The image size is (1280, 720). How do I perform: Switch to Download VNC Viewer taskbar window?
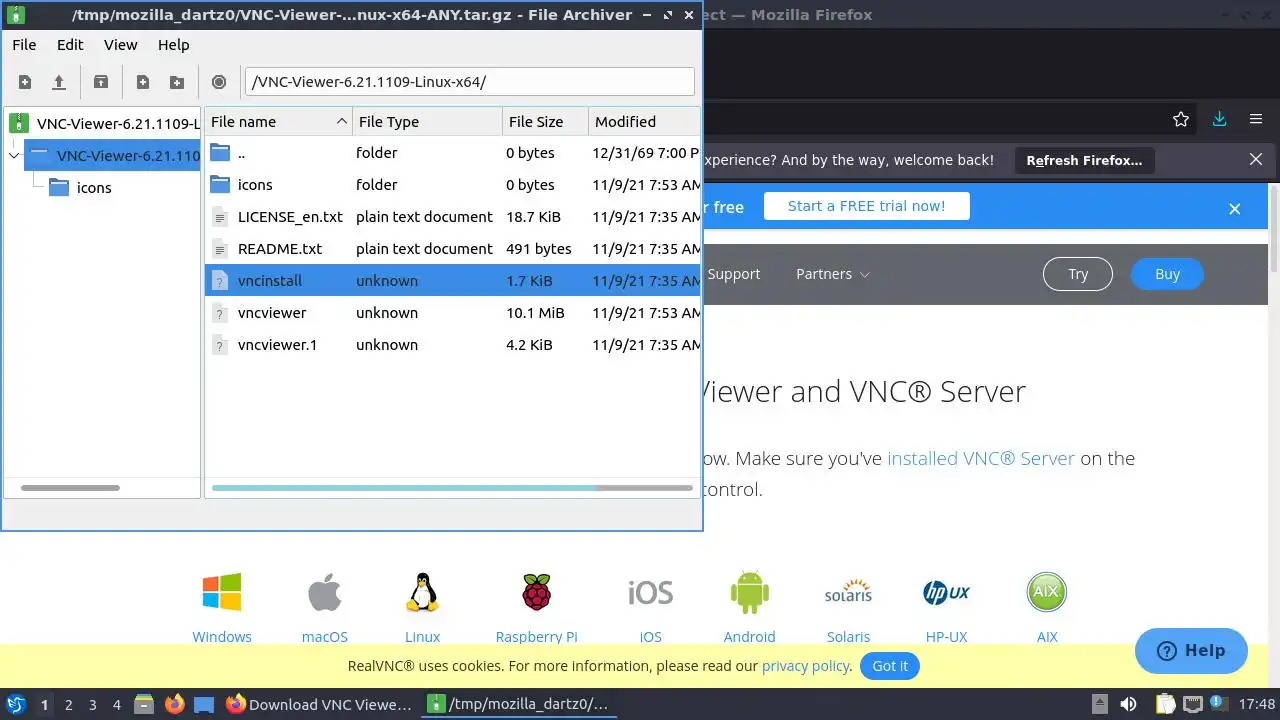click(x=319, y=704)
